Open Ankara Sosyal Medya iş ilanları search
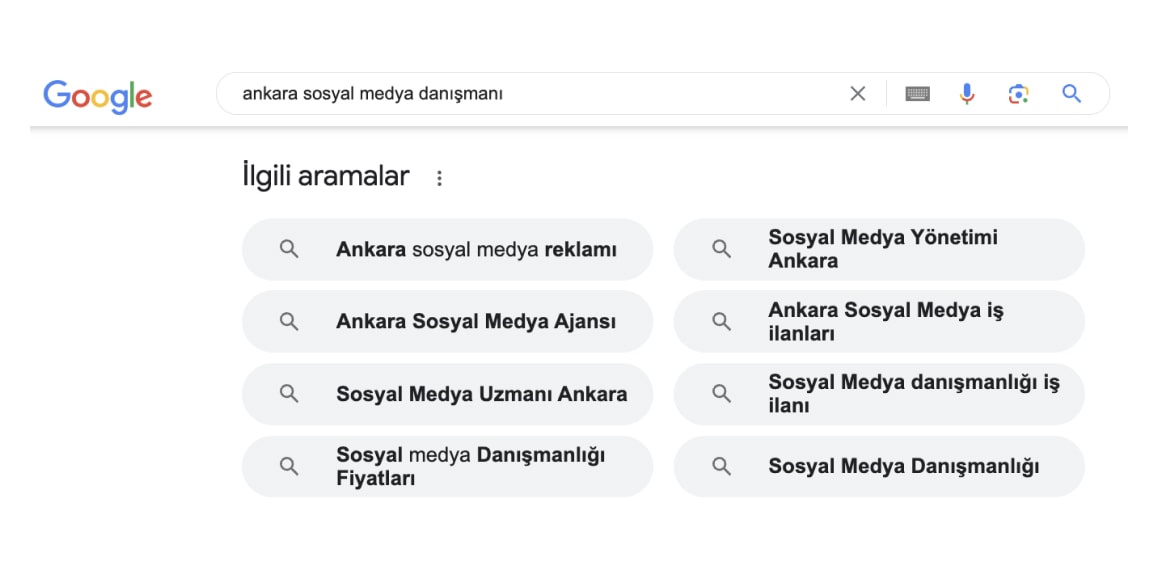The width and height of the screenshot is (1158, 579). (x=879, y=321)
